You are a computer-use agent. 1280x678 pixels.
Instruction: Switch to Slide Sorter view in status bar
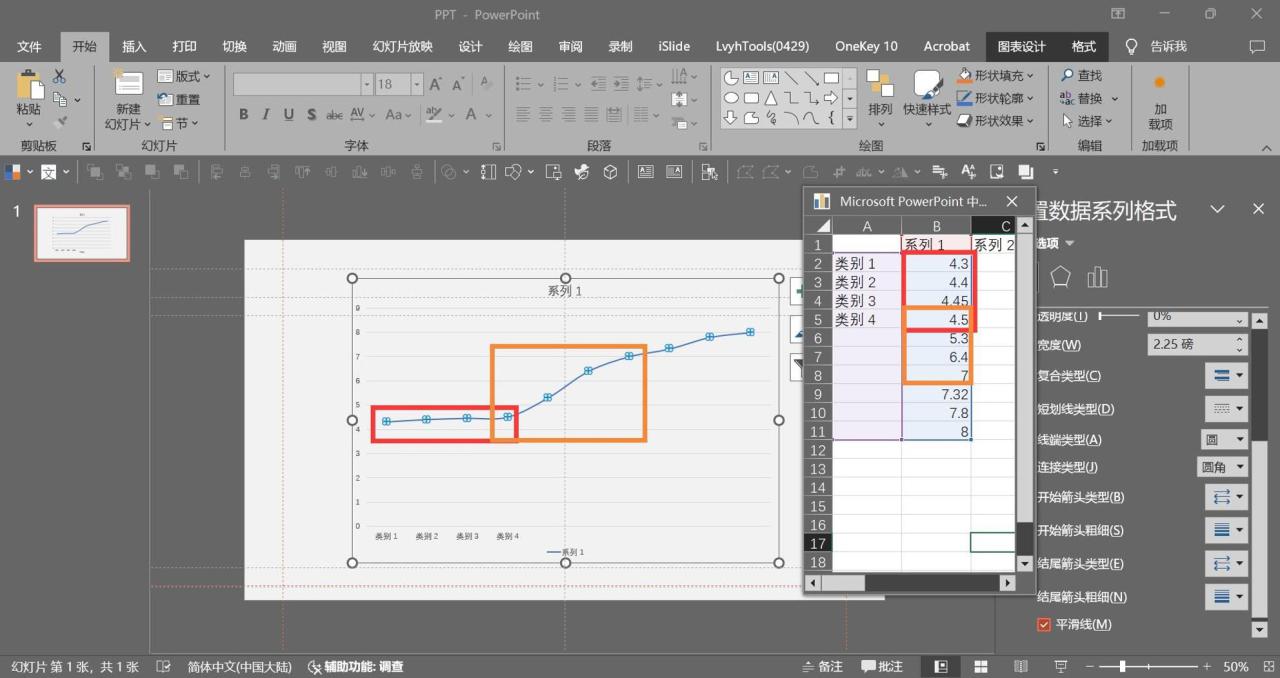coord(981,666)
